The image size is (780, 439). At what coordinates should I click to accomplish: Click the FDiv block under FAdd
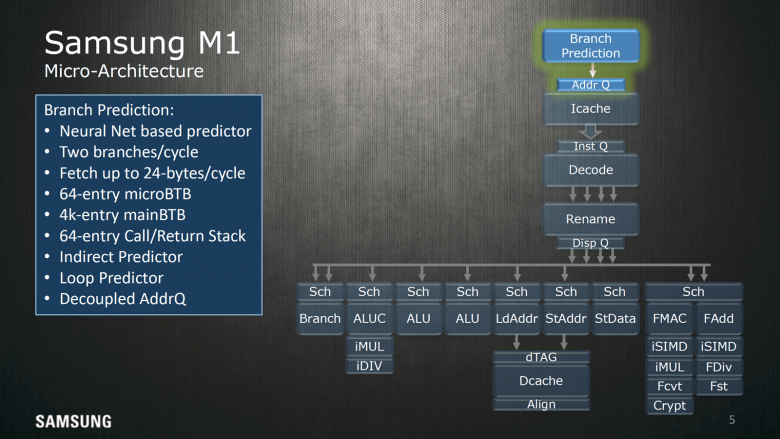718,367
